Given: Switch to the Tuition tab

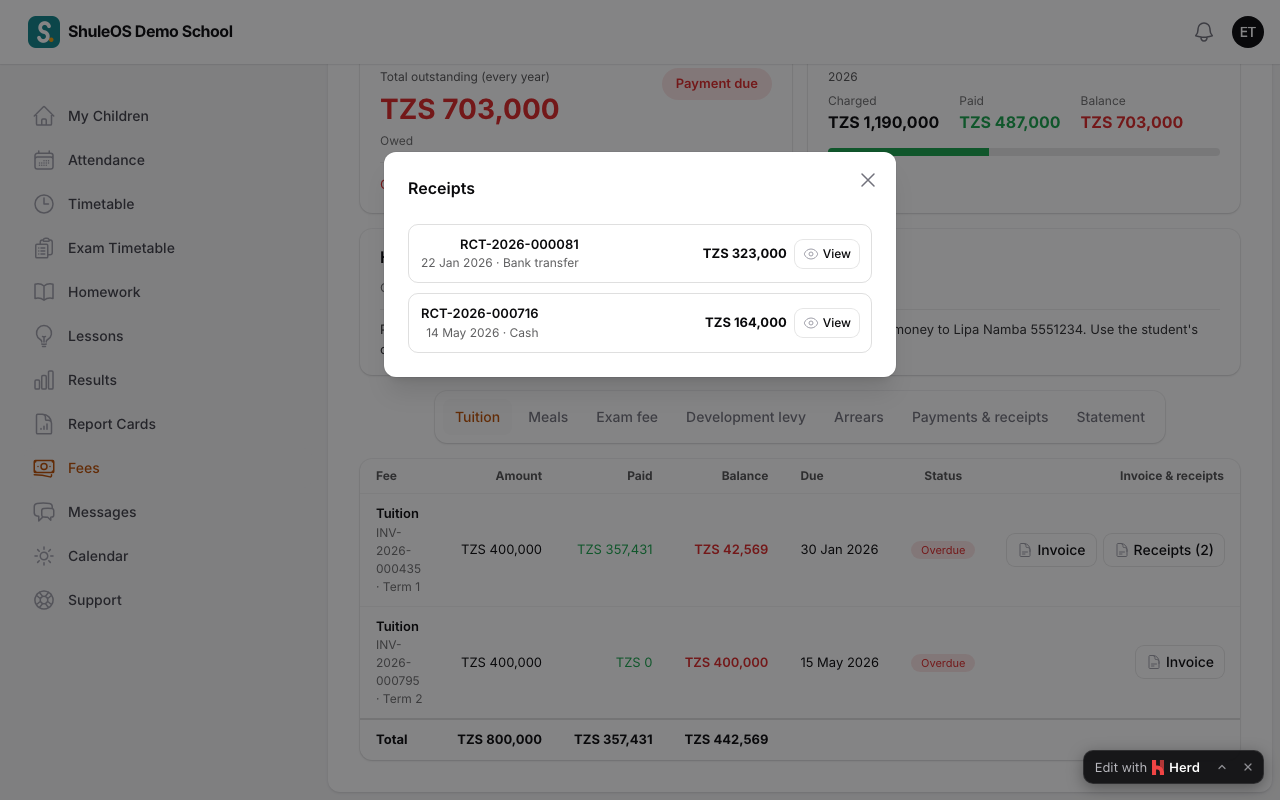Looking at the screenshot, I should click(477, 417).
